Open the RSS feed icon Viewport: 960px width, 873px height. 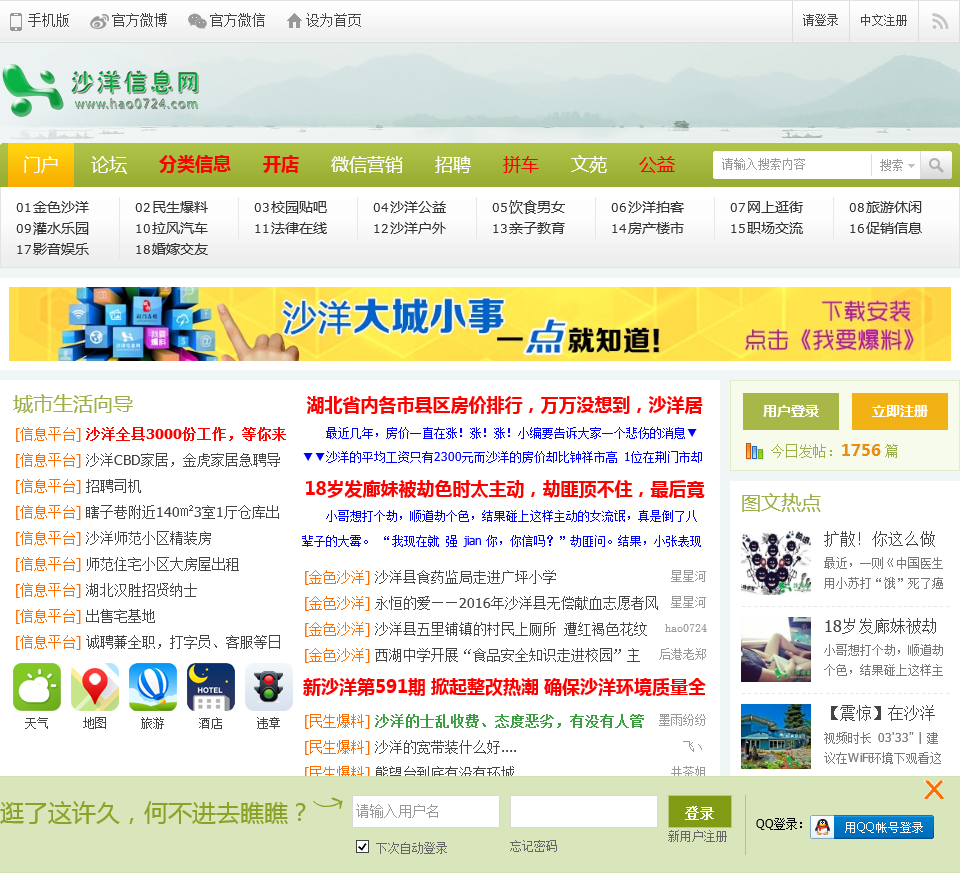point(939,21)
